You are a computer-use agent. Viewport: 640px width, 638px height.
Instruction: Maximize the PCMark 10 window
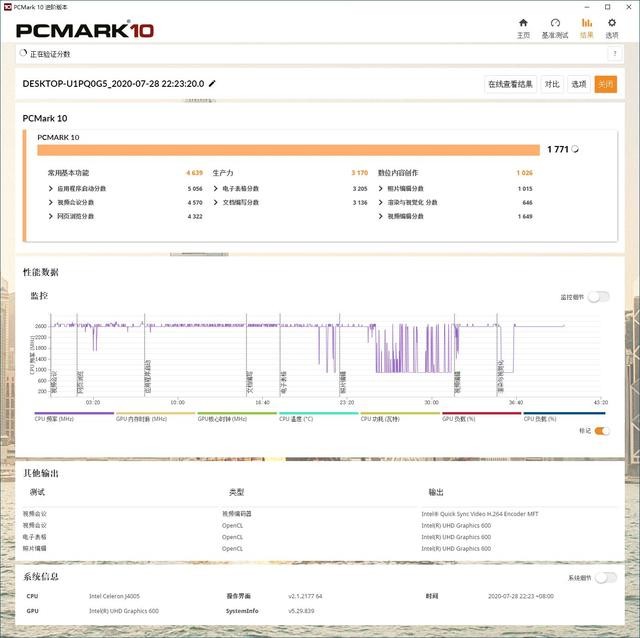[607, 7]
